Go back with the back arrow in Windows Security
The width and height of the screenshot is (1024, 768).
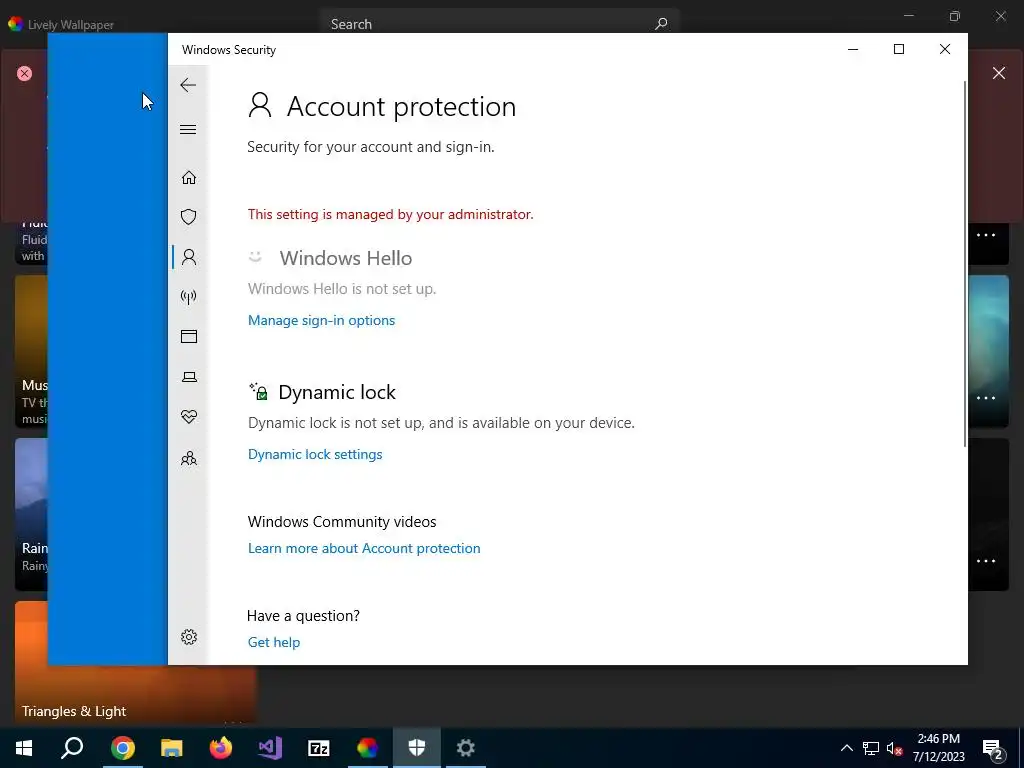click(x=188, y=85)
